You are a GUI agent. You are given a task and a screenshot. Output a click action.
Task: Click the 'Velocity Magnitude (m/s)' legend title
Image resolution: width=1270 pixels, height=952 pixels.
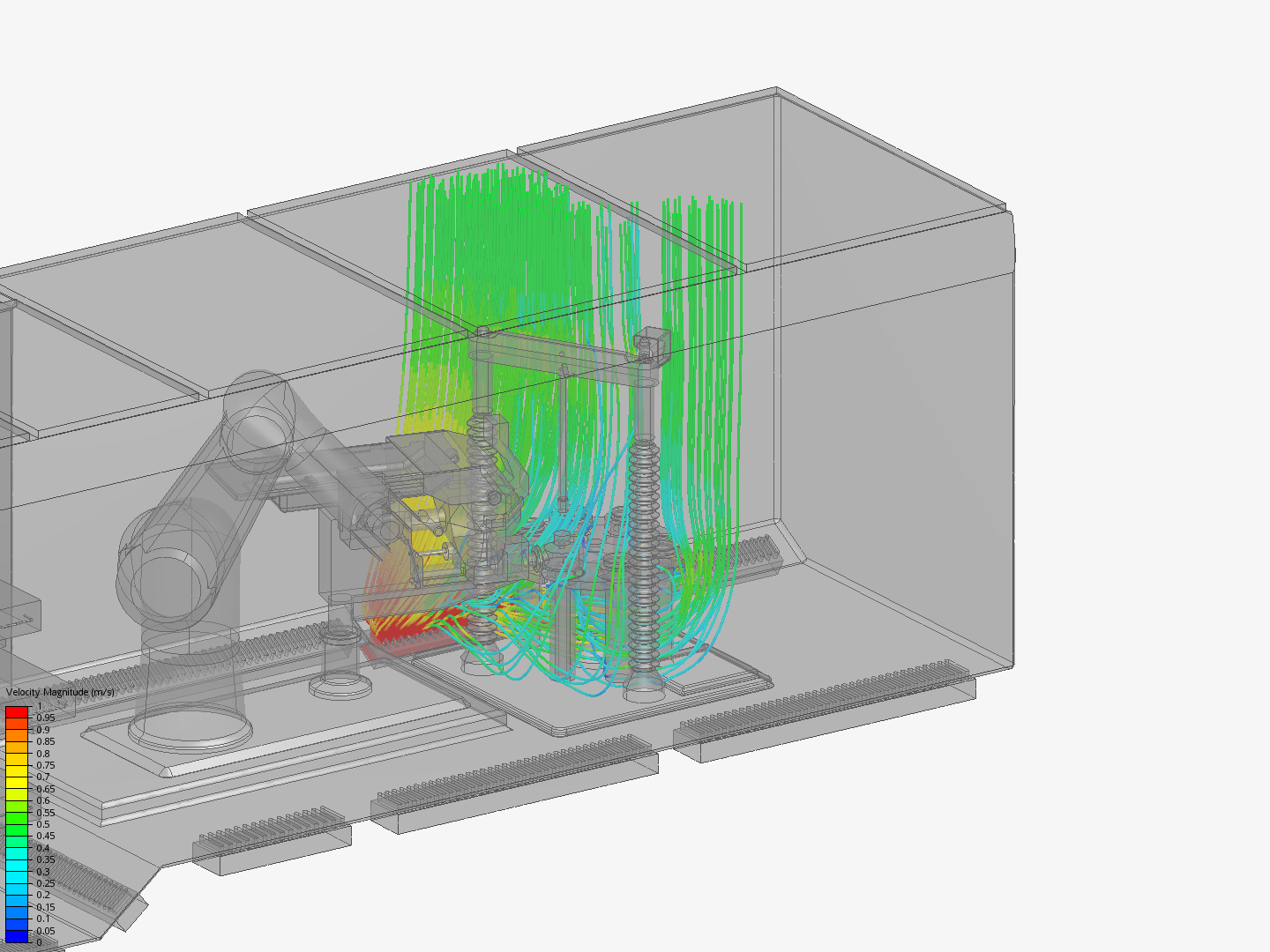coord(60,692)
